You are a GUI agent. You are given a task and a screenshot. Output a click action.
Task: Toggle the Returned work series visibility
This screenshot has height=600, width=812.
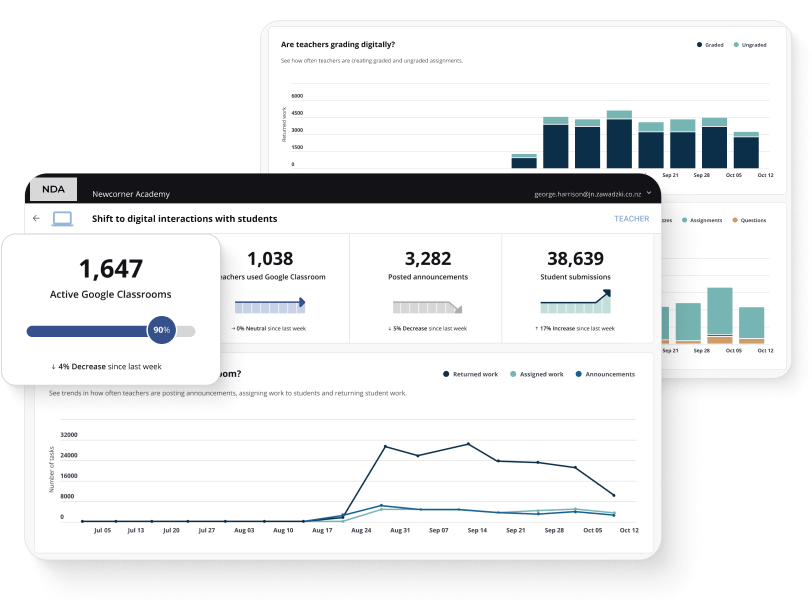446,374
